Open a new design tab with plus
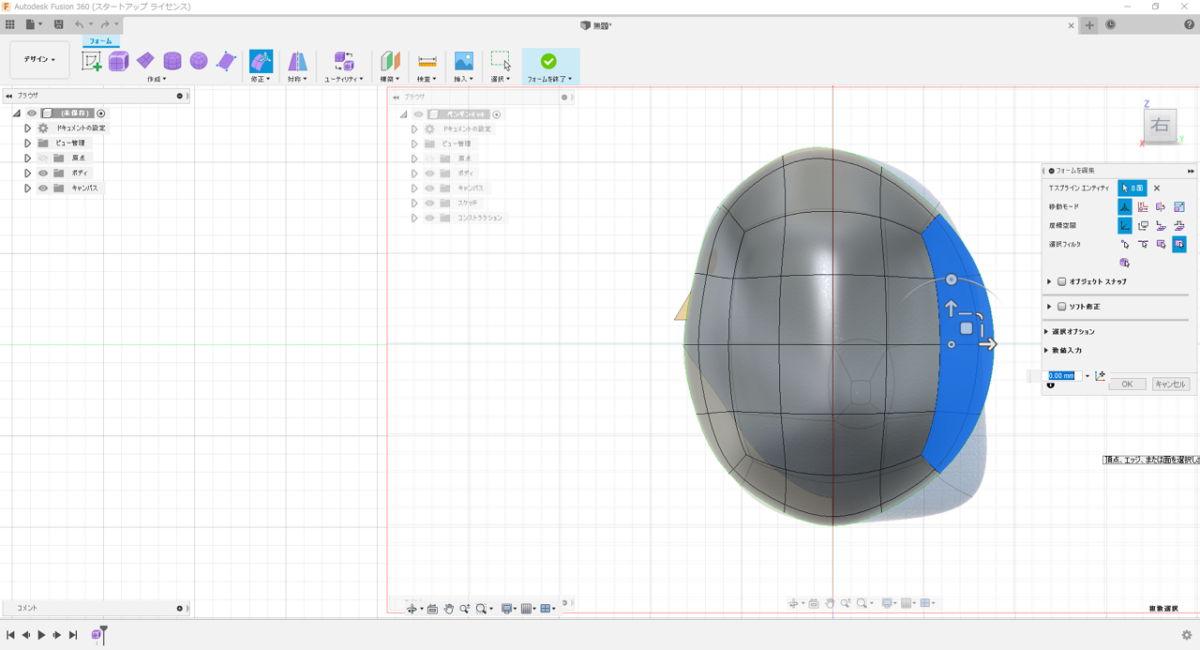The height and width of the screenshot is (650, 1200). tap(1089, 25)
